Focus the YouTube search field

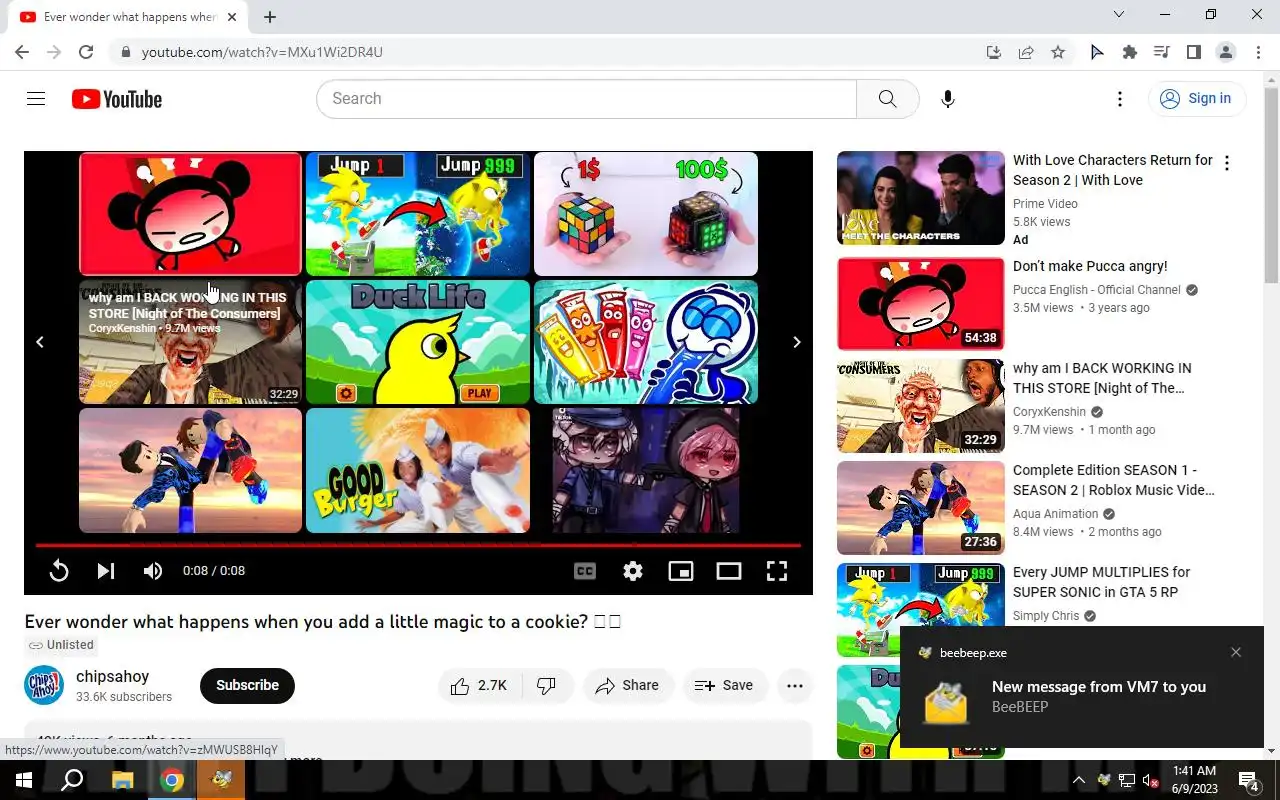click(587, 99)
